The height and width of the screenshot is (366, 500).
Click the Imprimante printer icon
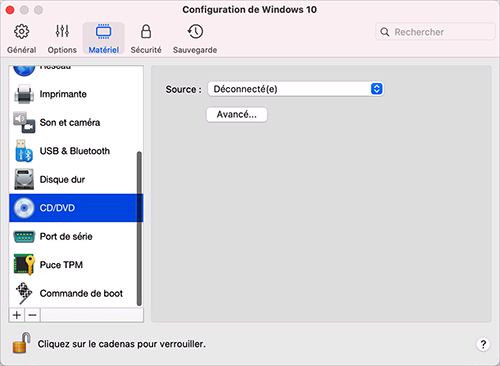pos(24,94)
